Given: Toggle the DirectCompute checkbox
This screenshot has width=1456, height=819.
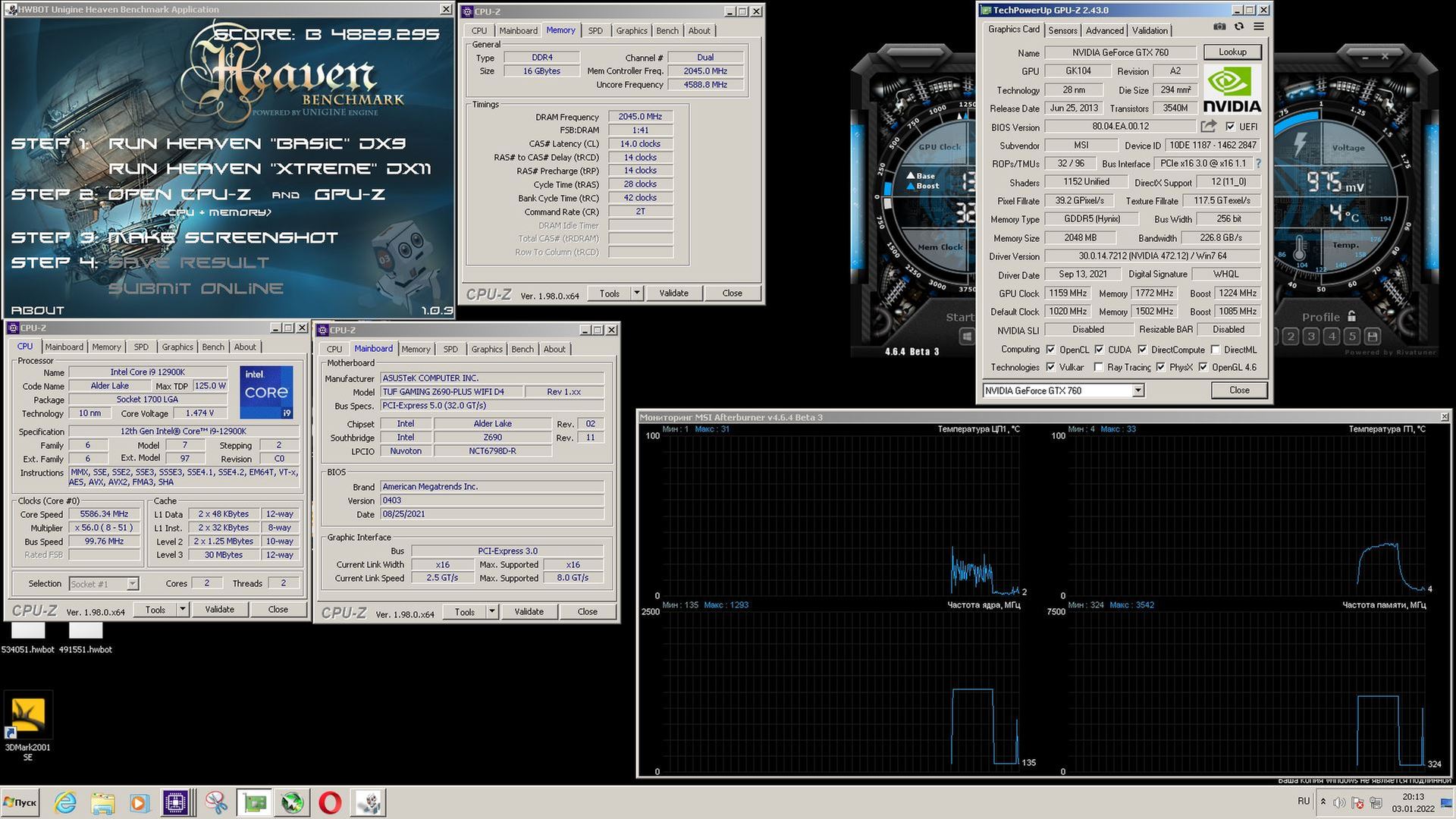Looking at the screenshot, I should (1142, 350).
